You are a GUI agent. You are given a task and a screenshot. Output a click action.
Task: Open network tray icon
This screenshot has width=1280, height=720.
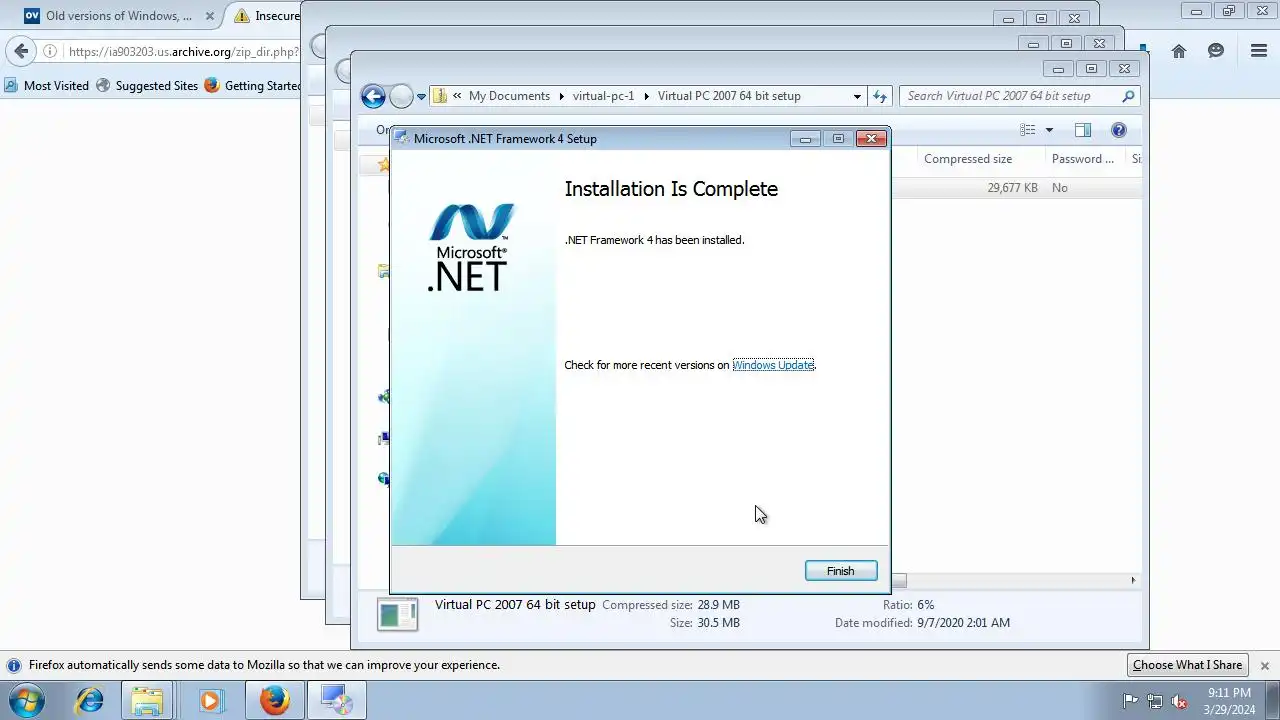1155,701
